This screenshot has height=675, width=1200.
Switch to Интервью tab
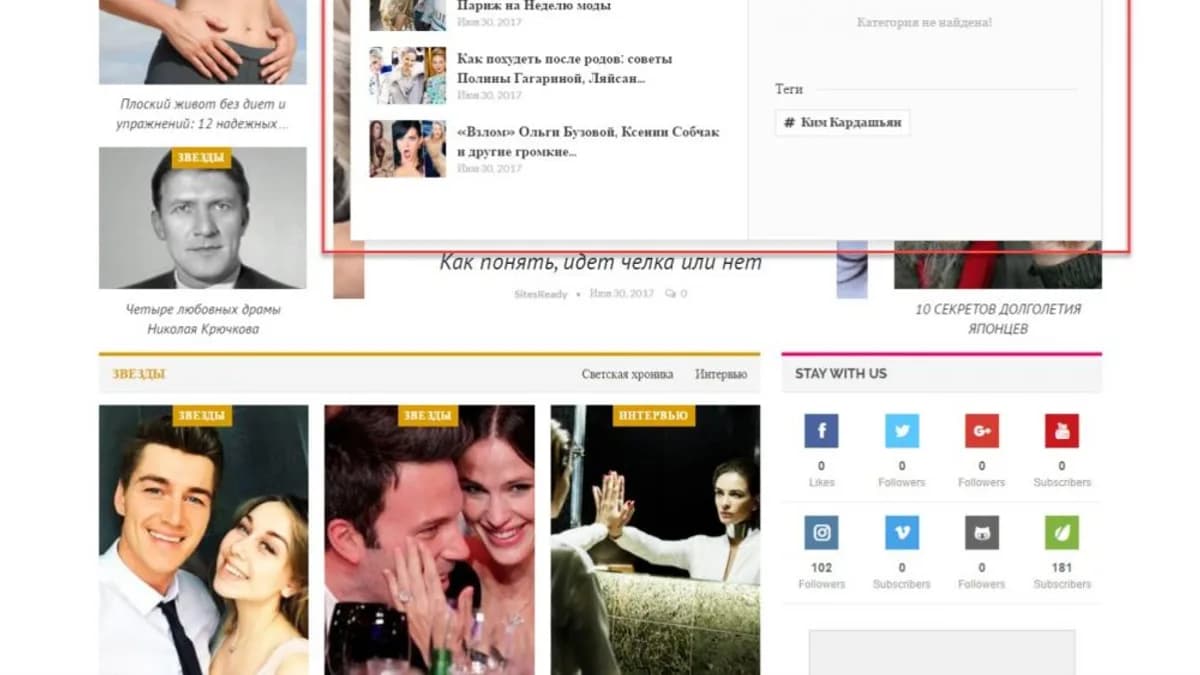[x=721, y=375]
